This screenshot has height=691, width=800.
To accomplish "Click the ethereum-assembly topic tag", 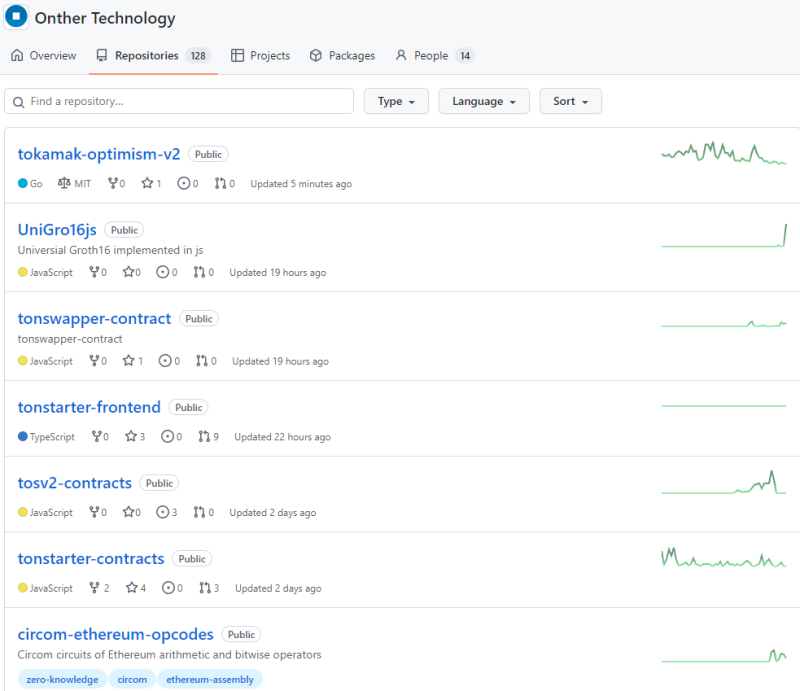I will pyautogui.click(x=210, y=679).
